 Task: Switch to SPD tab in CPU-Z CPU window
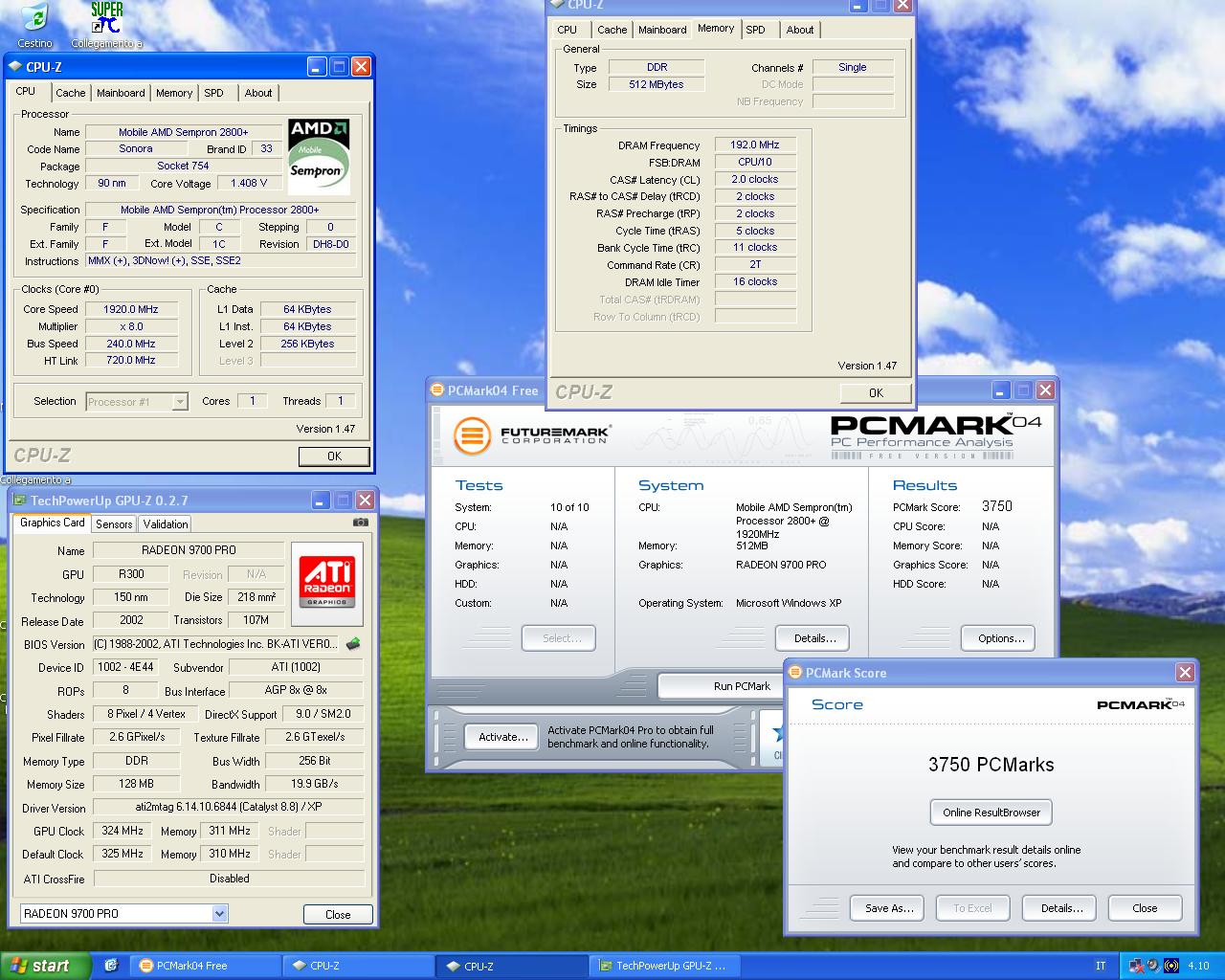(x=214, y=93)
